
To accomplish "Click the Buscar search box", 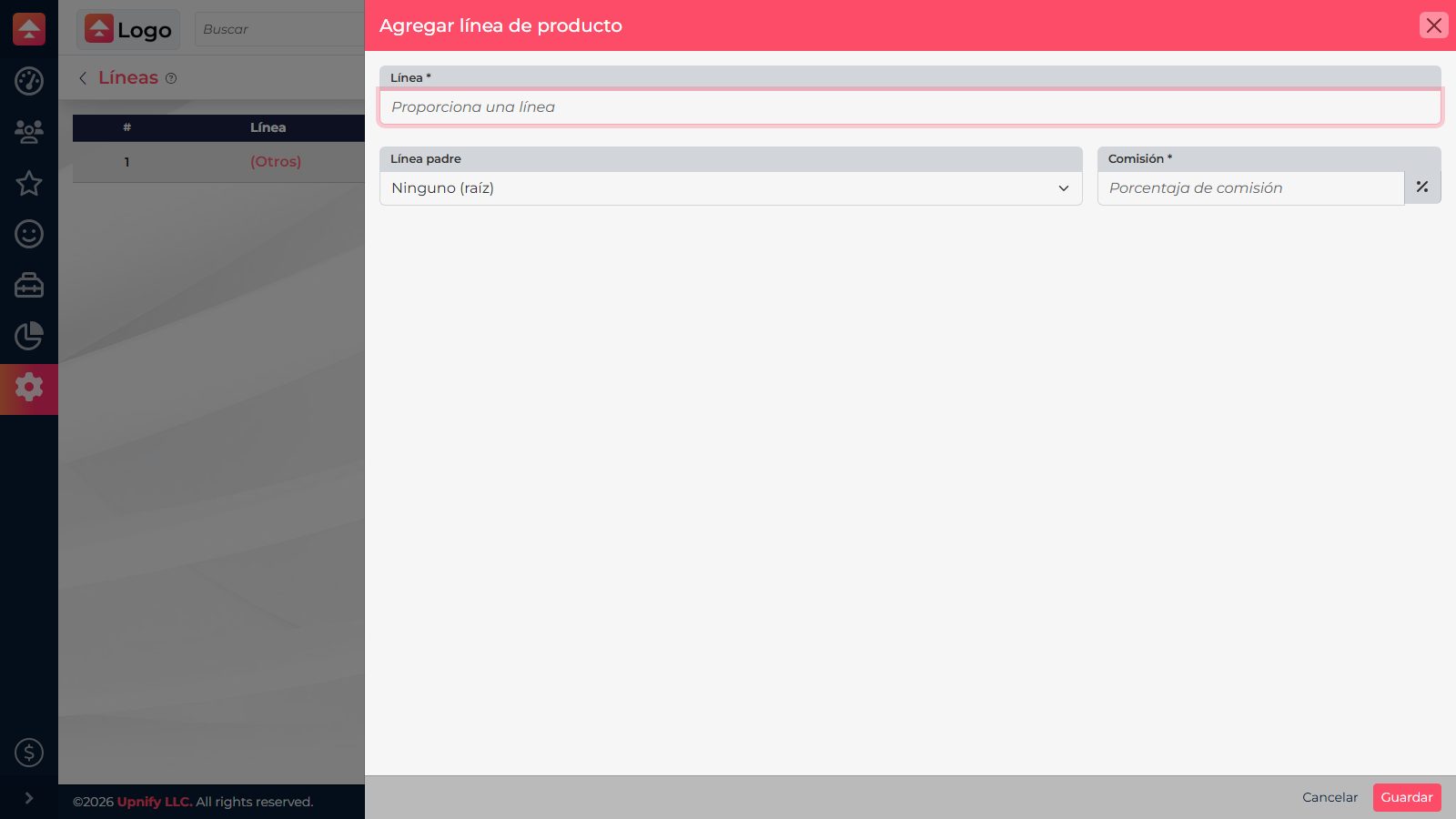I will 280,29.
